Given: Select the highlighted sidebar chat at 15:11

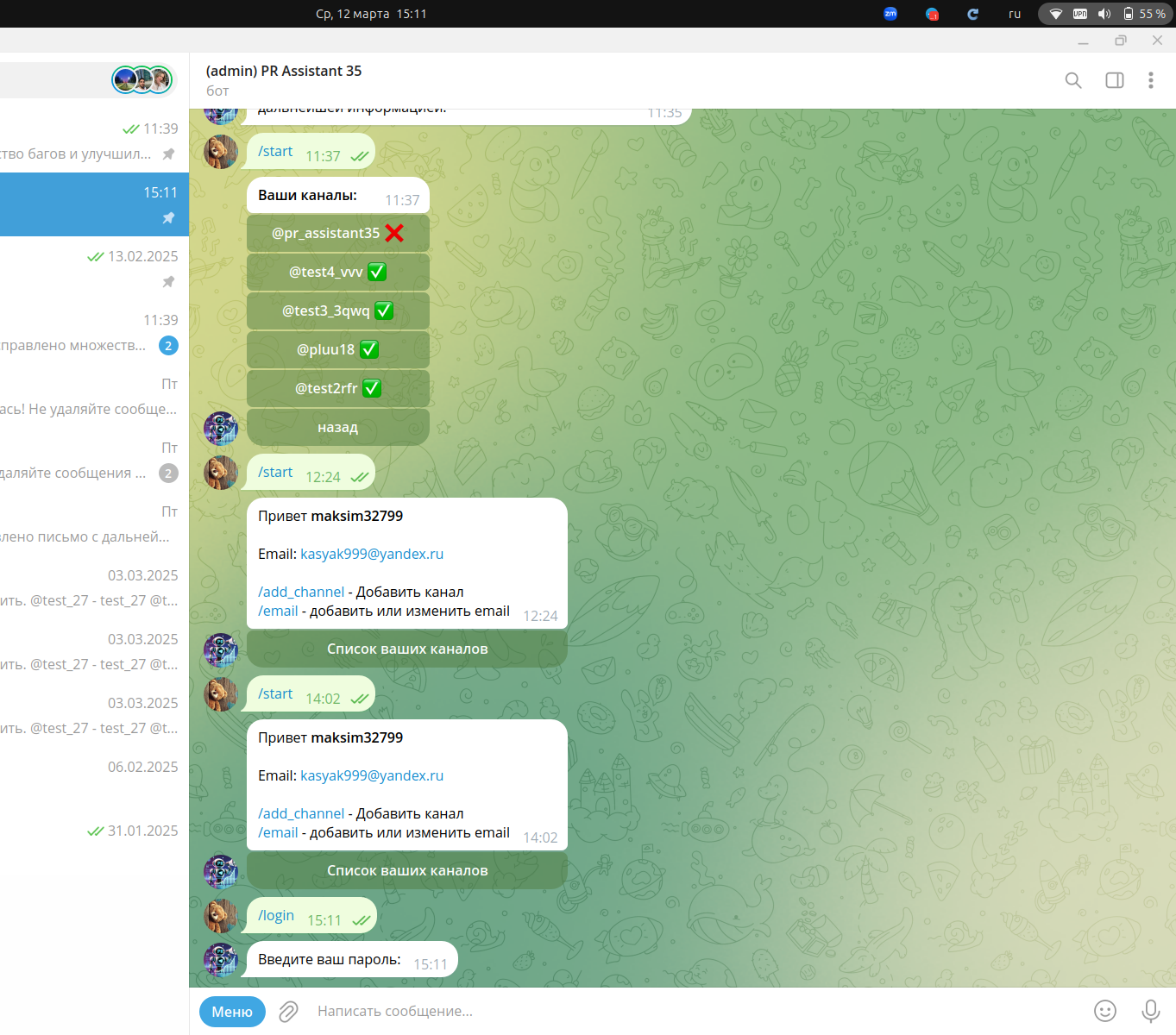Looking at the screenshot, I should [94, 204].
